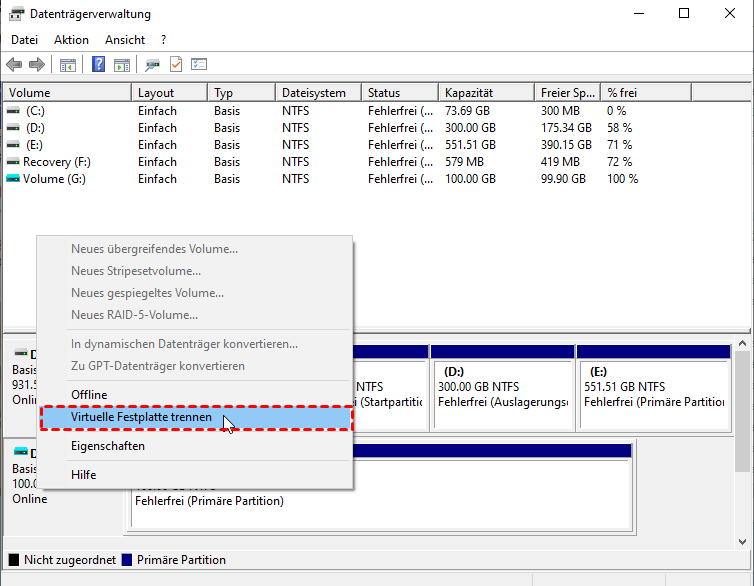Click Neues gespiegeltes Volume... entry
The image size is (754, 586).
point(195,293)
